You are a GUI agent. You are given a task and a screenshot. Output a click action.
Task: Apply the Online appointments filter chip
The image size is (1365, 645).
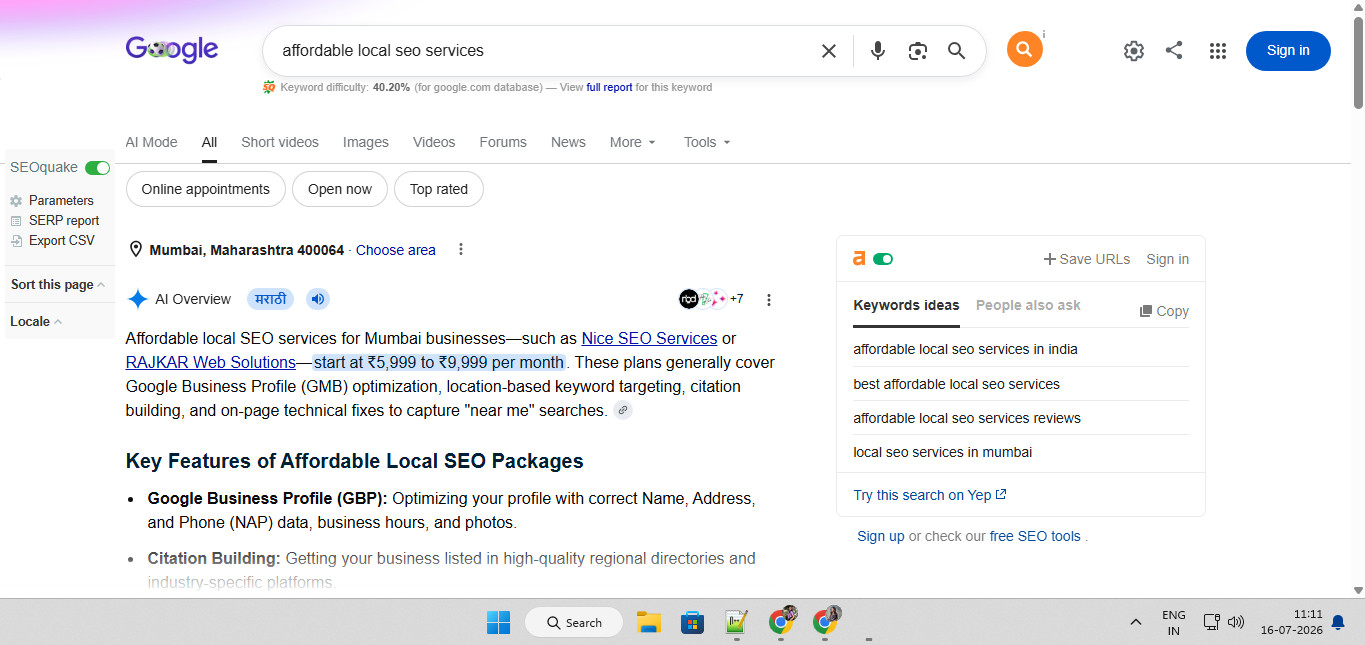point(206,189)
